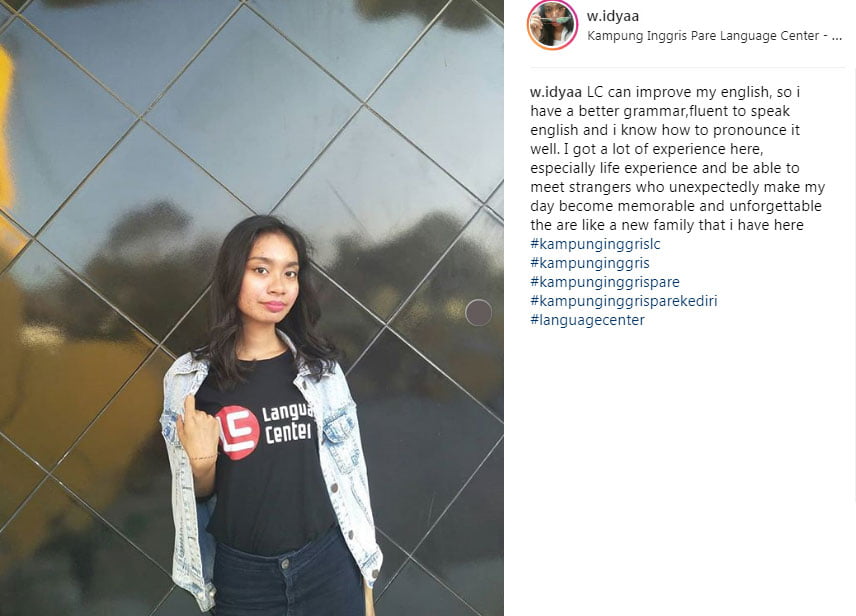This screenshot has width=856, height=616.
Task: Follow the #kampunginggrispare hashtag link
Action: pos(605,282)
